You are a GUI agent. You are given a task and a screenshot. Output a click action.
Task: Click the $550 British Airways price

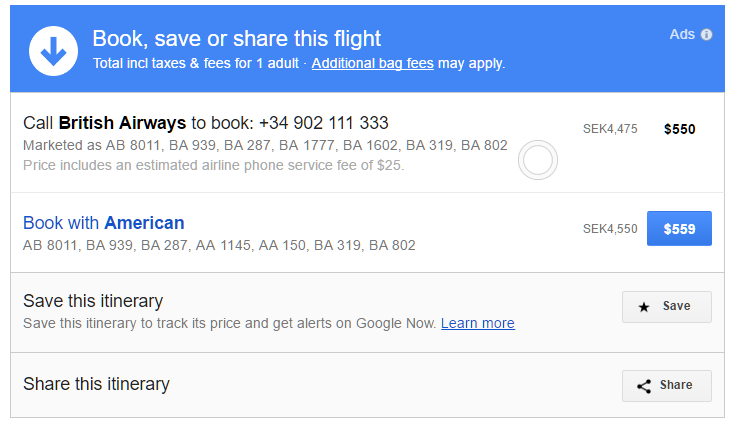(x=679, y=129)
